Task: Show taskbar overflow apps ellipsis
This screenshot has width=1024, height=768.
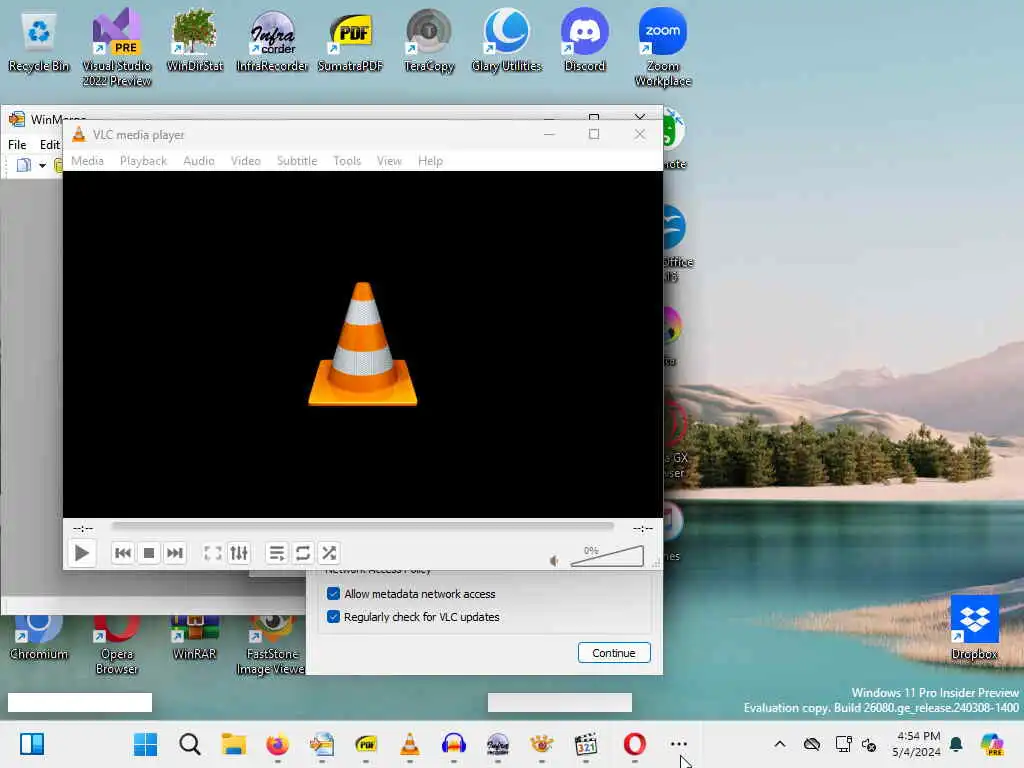Action: tap(679, 744)
